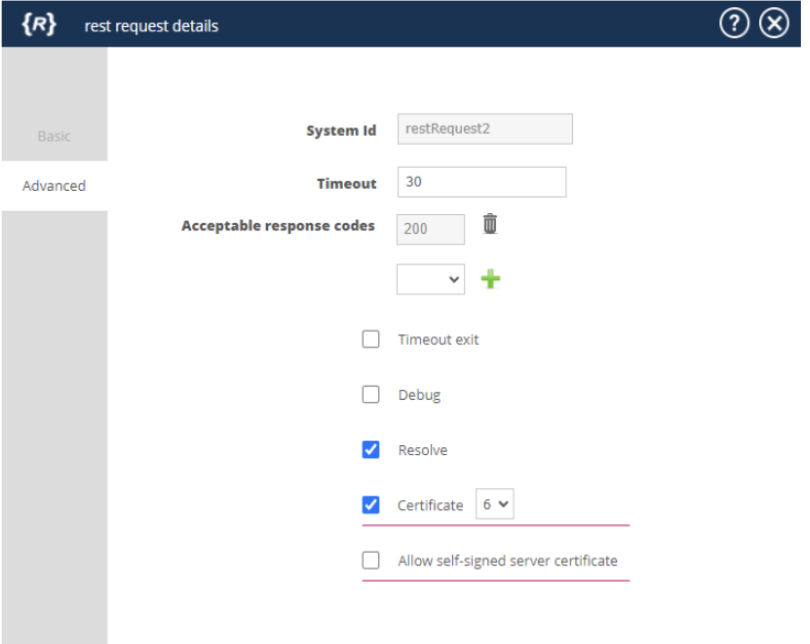
Task: Open help via the question mark icon
Action: tap(734, 25)
